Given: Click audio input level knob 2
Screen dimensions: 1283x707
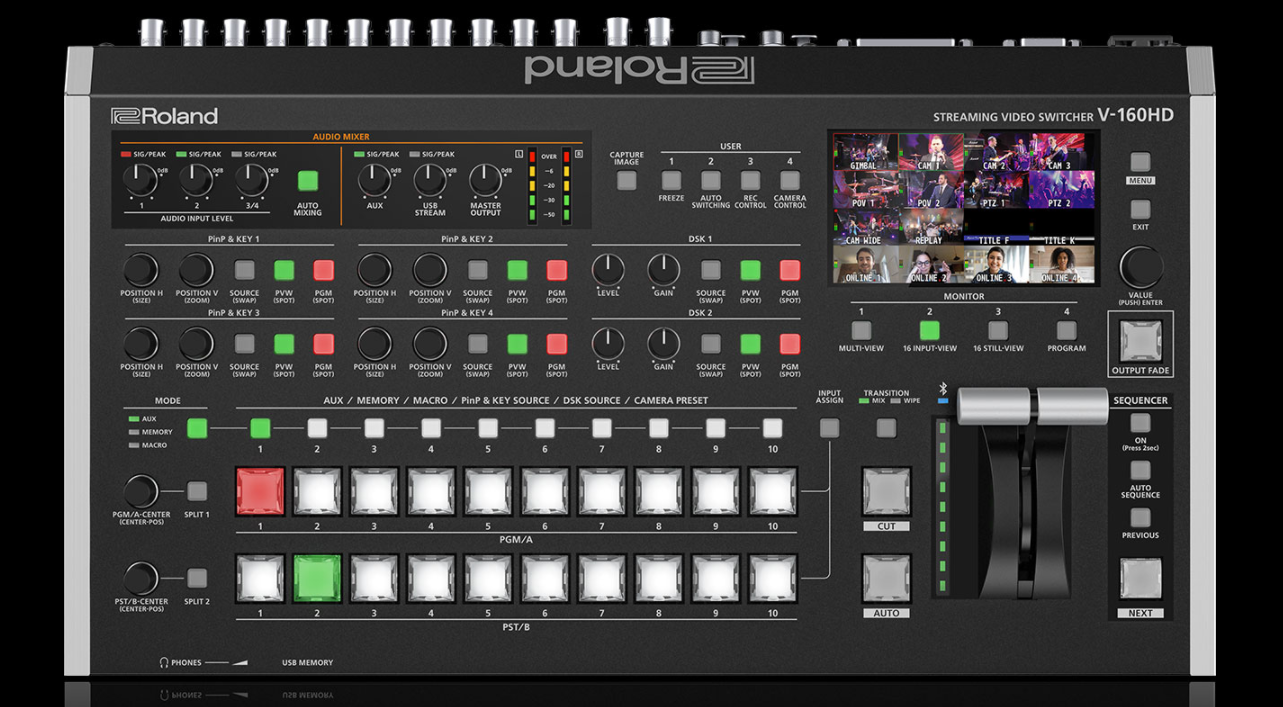Looking at the screenshot, I should 196,180.
